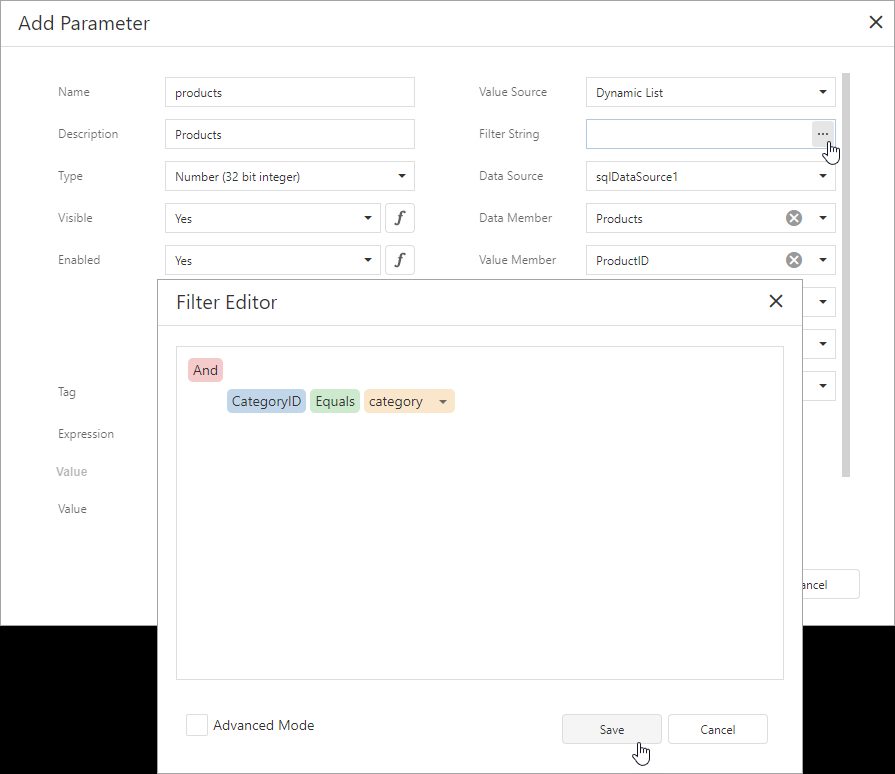The width and height of the screenshot is (895, 774).
Task: Expand the category value dropdown arrow
Action: coord(441,401)
